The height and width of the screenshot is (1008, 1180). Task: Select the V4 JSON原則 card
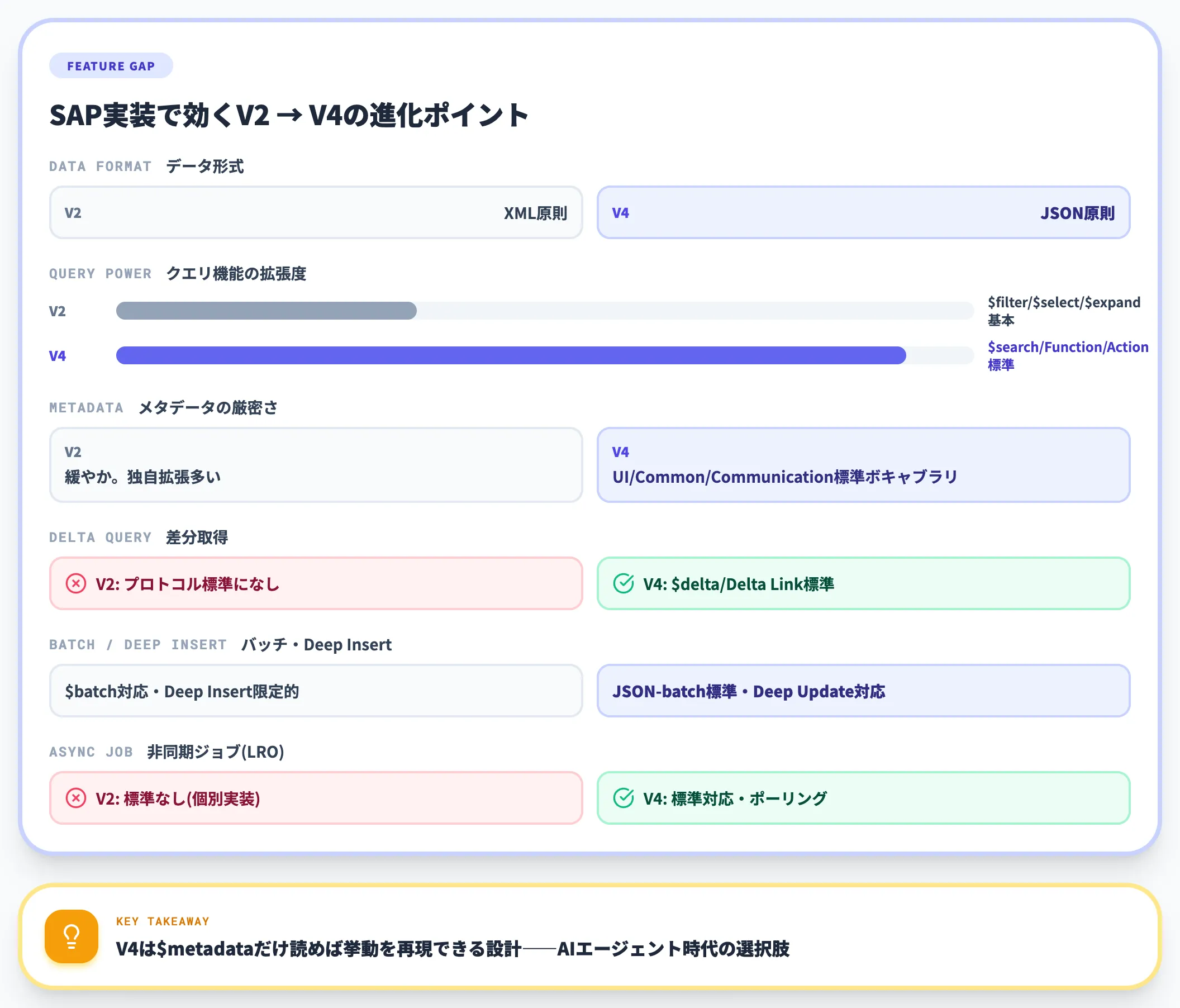click(x=863, y=212)
